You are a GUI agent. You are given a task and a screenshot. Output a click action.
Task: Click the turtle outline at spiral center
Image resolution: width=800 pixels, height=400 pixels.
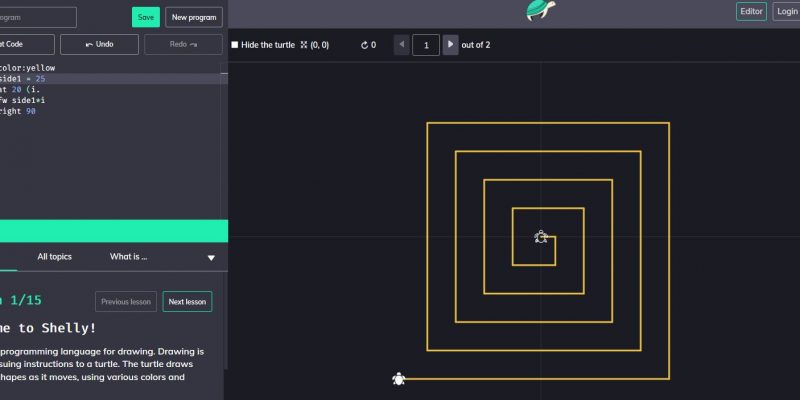[541, 237]
